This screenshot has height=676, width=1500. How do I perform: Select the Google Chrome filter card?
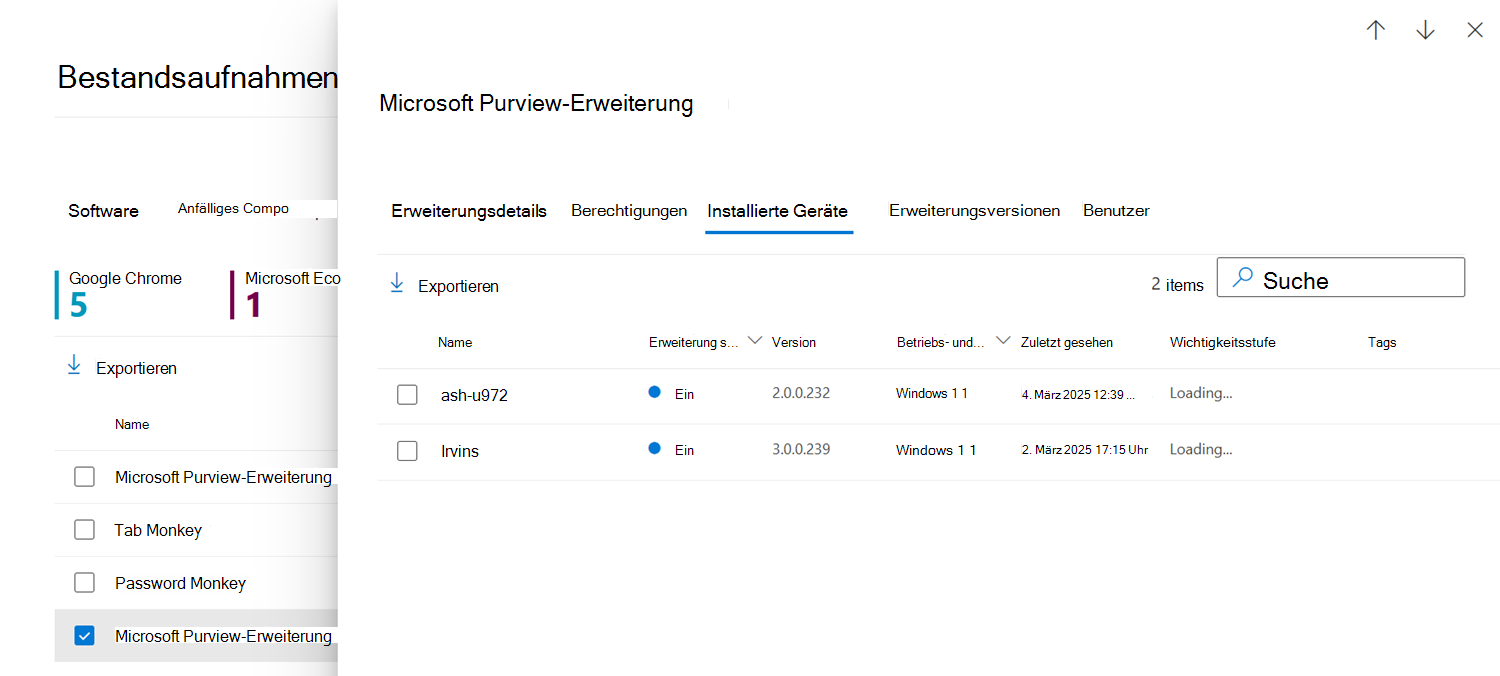120,294
